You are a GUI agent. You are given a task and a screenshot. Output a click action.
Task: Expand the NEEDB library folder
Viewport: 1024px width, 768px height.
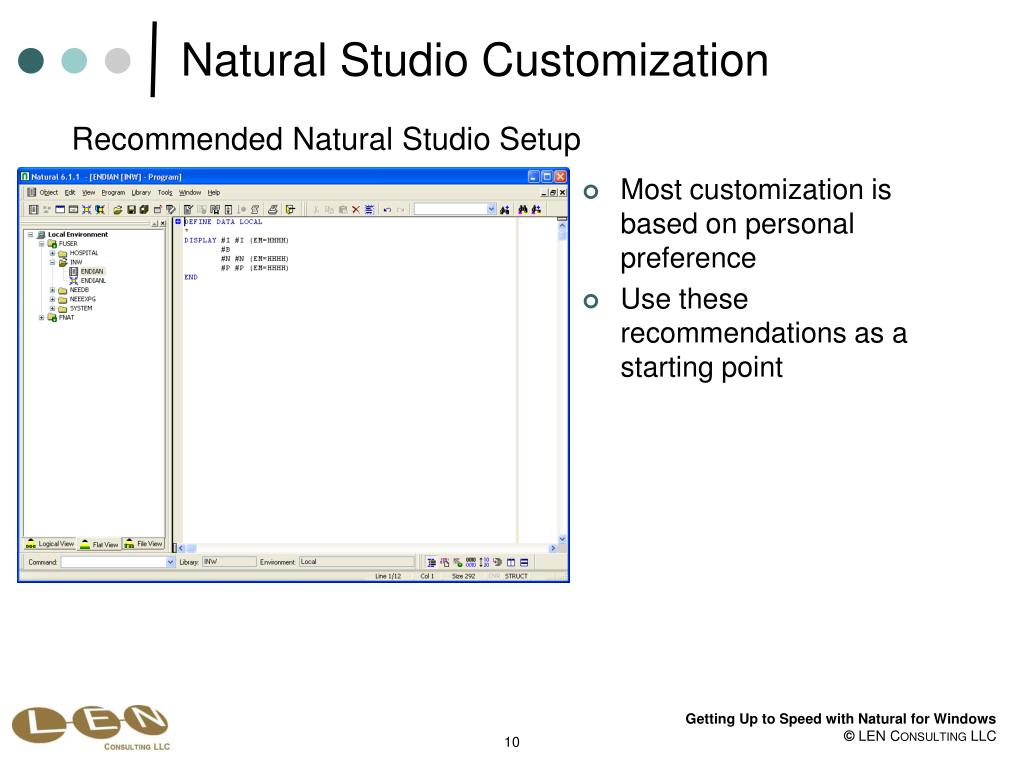click(x=52, y=290)
